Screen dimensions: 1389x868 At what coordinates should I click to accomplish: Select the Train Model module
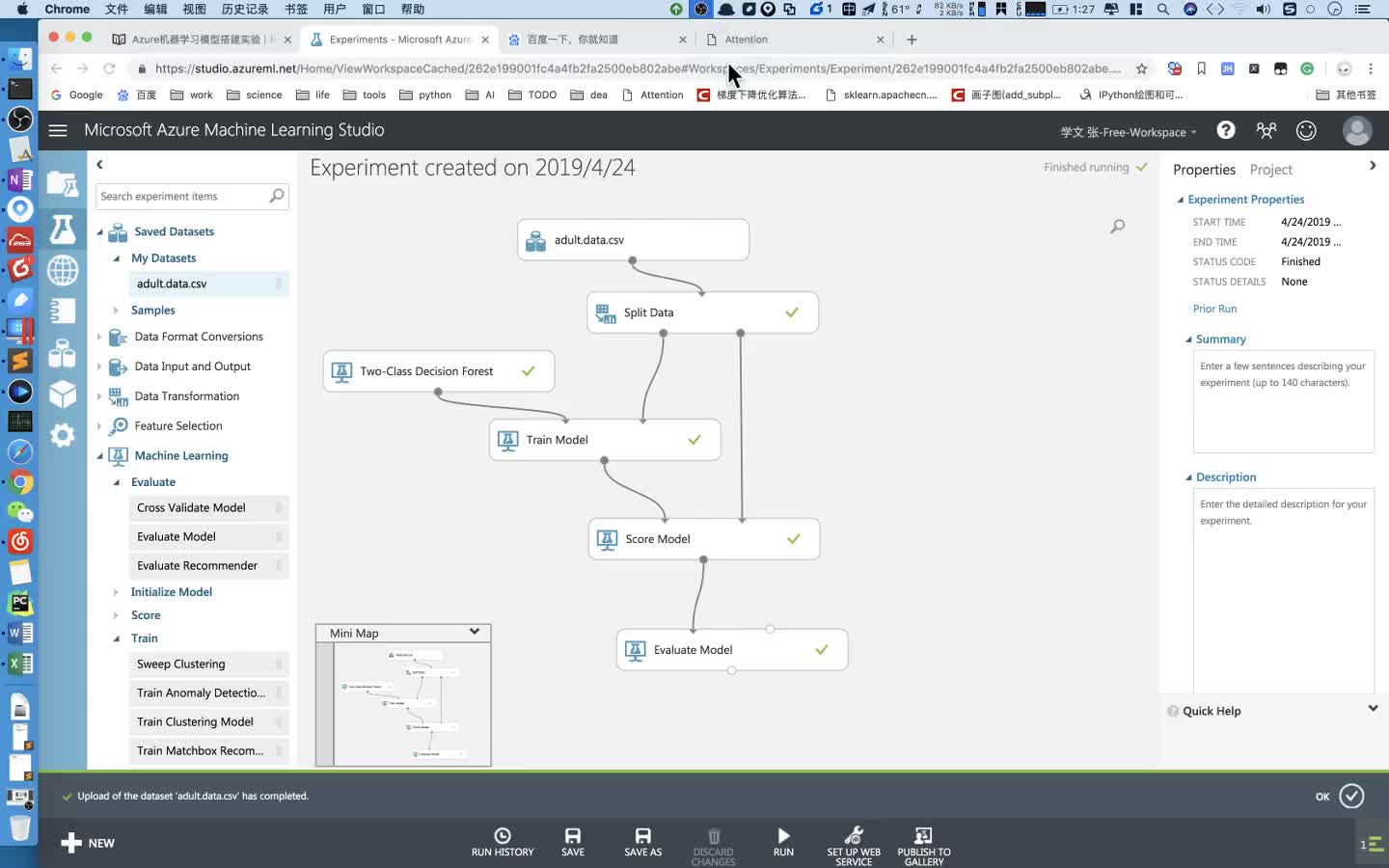(605, 440)
